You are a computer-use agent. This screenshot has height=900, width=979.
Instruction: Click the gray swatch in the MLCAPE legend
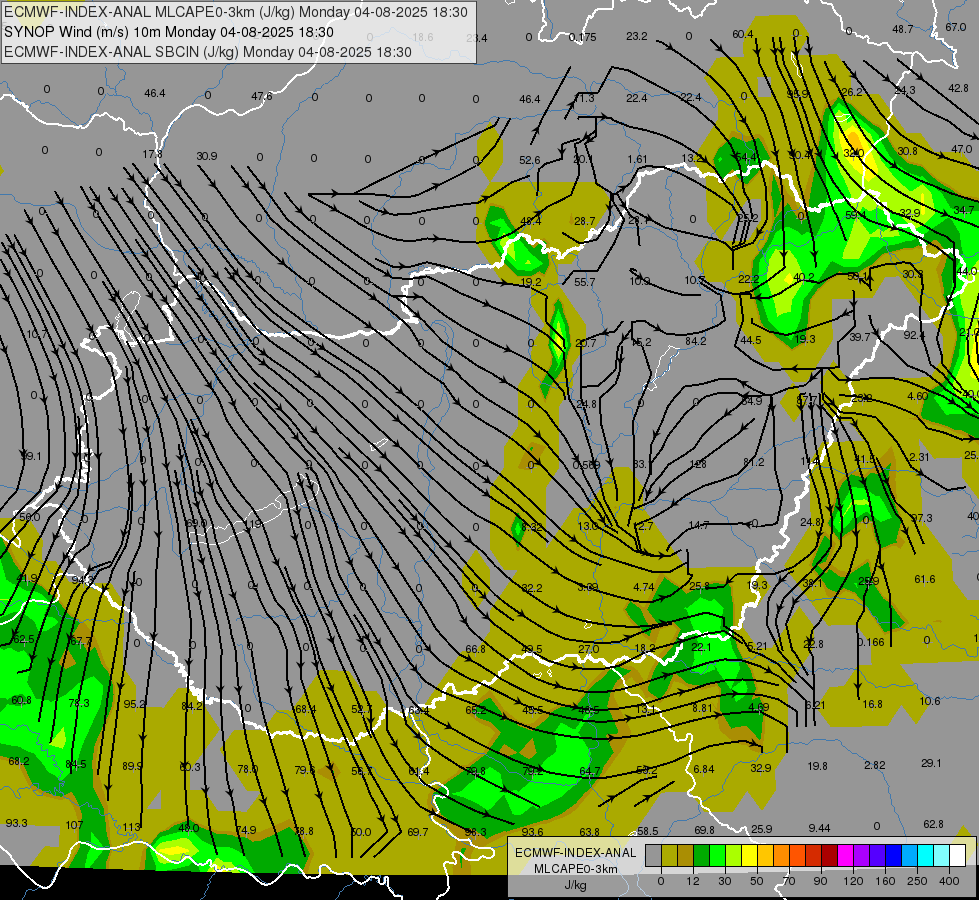tap(654, 856)
